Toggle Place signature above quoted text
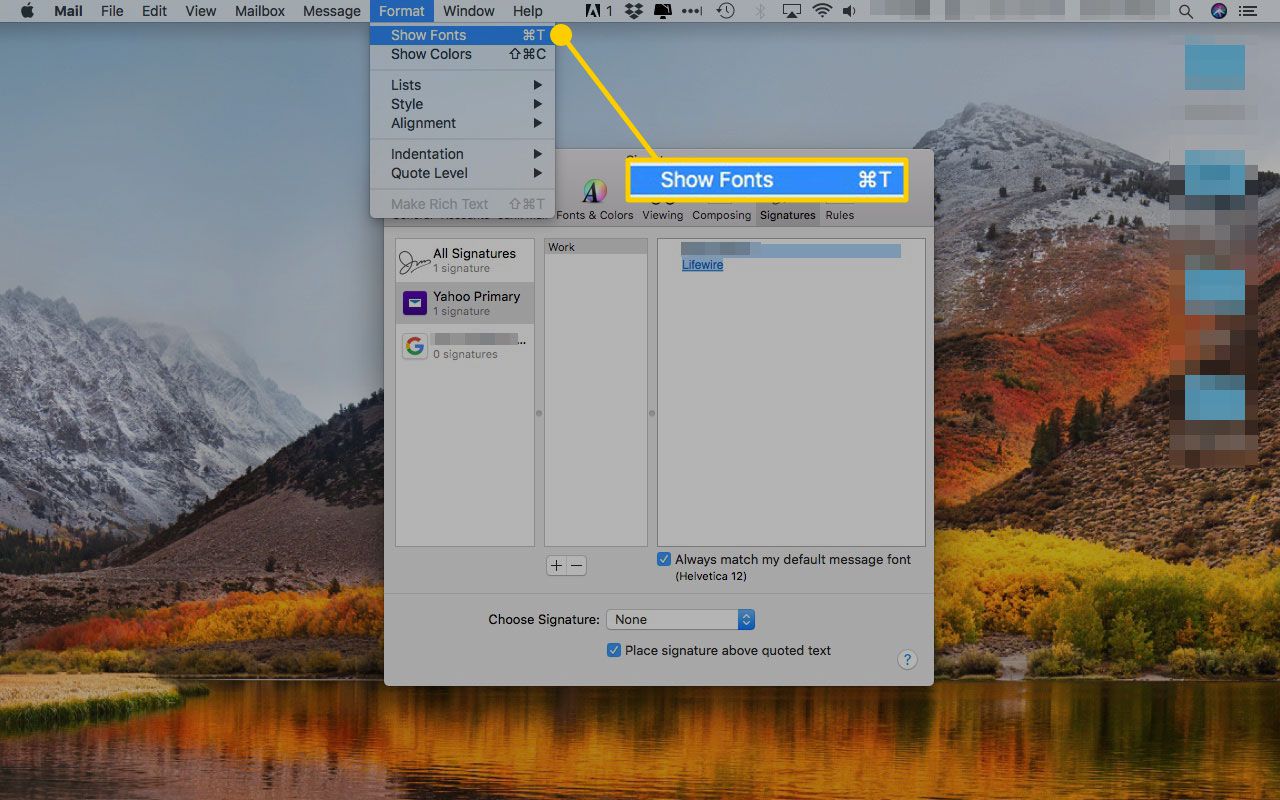Screen dimensions: 1280x800 pyautogui.click(x=614, y=650)
